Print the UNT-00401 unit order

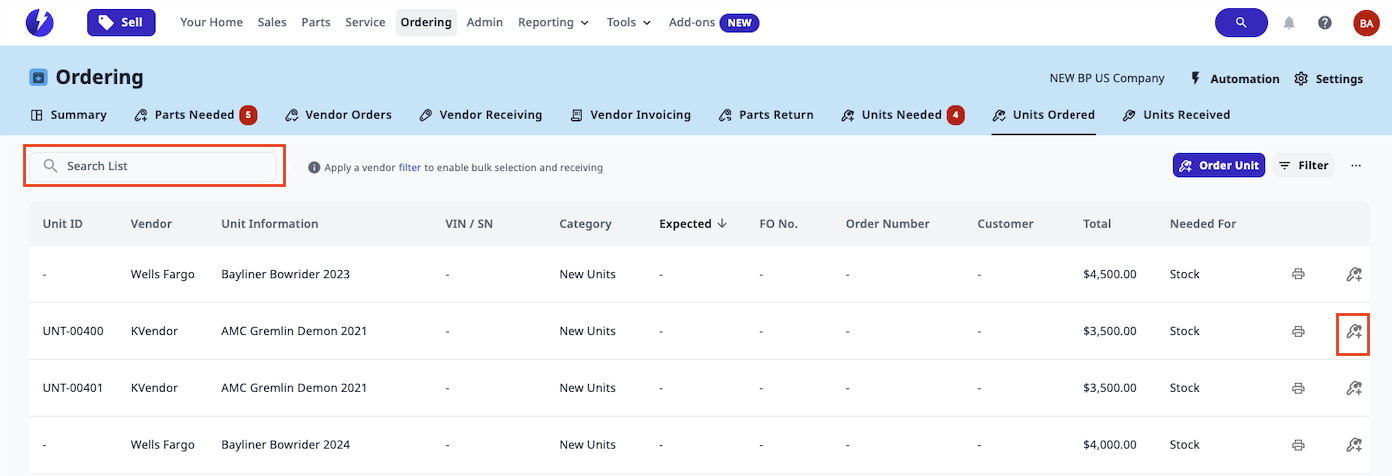pyautogui.click(x=1298, y=388)
